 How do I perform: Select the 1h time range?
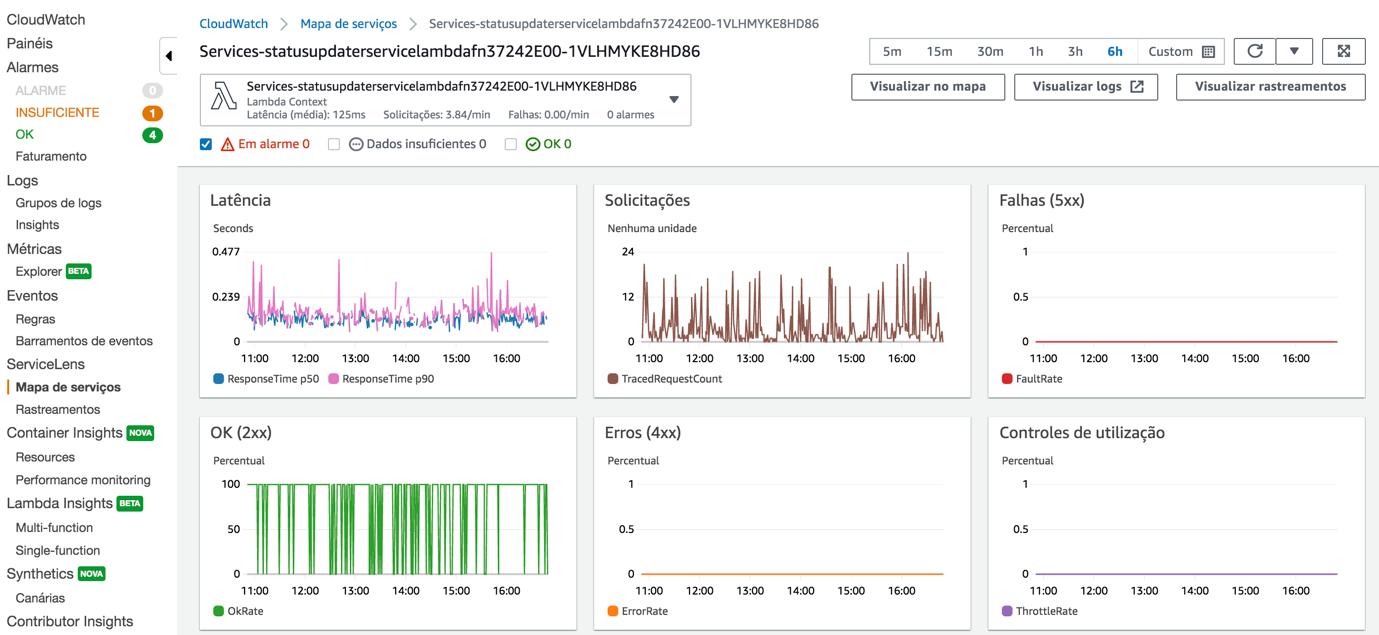tap(1036, 51)
